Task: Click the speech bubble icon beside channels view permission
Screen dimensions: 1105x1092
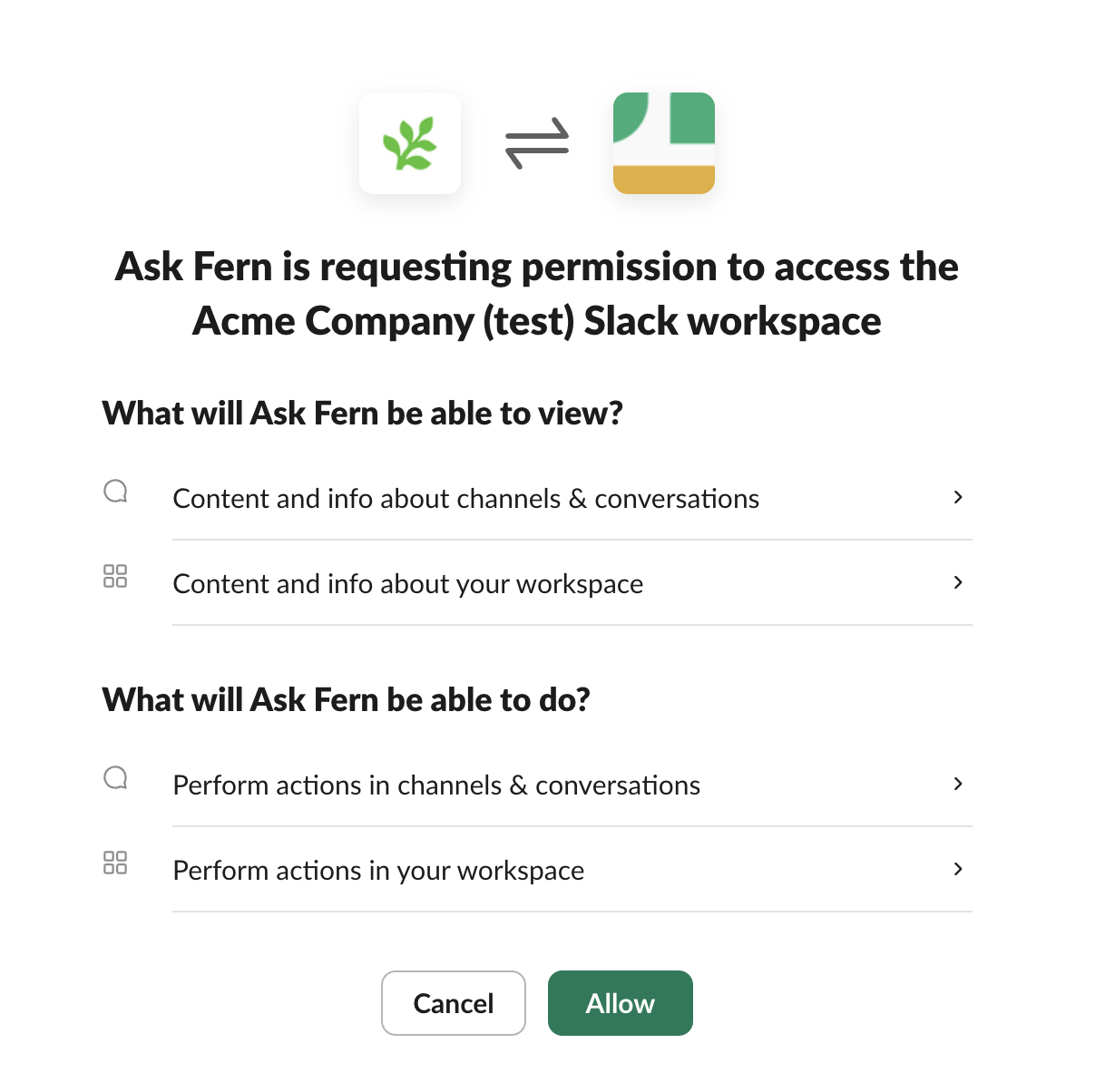Action: click(x=115, y=491)
